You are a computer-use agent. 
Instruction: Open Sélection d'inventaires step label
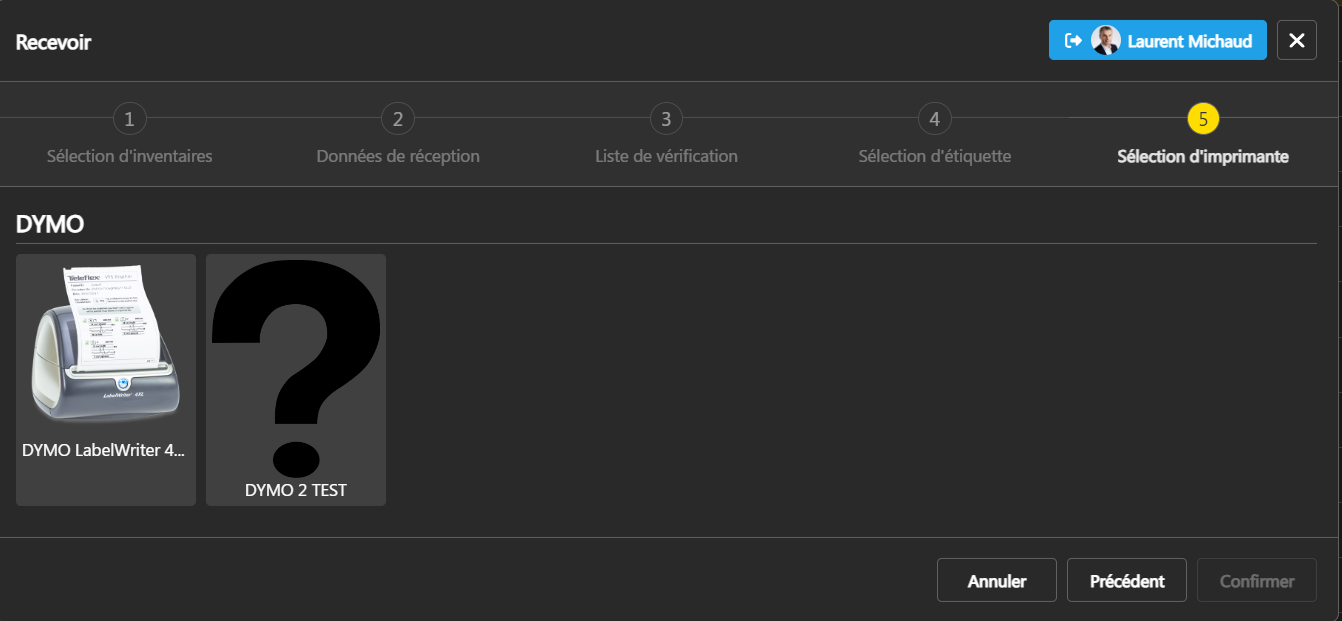click(x=129, y=156)
